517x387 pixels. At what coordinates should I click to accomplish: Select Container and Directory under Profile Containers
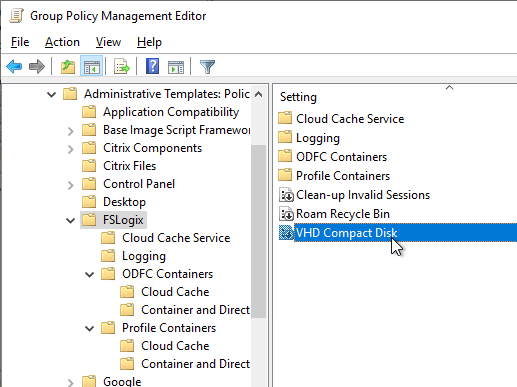point(195,364)
